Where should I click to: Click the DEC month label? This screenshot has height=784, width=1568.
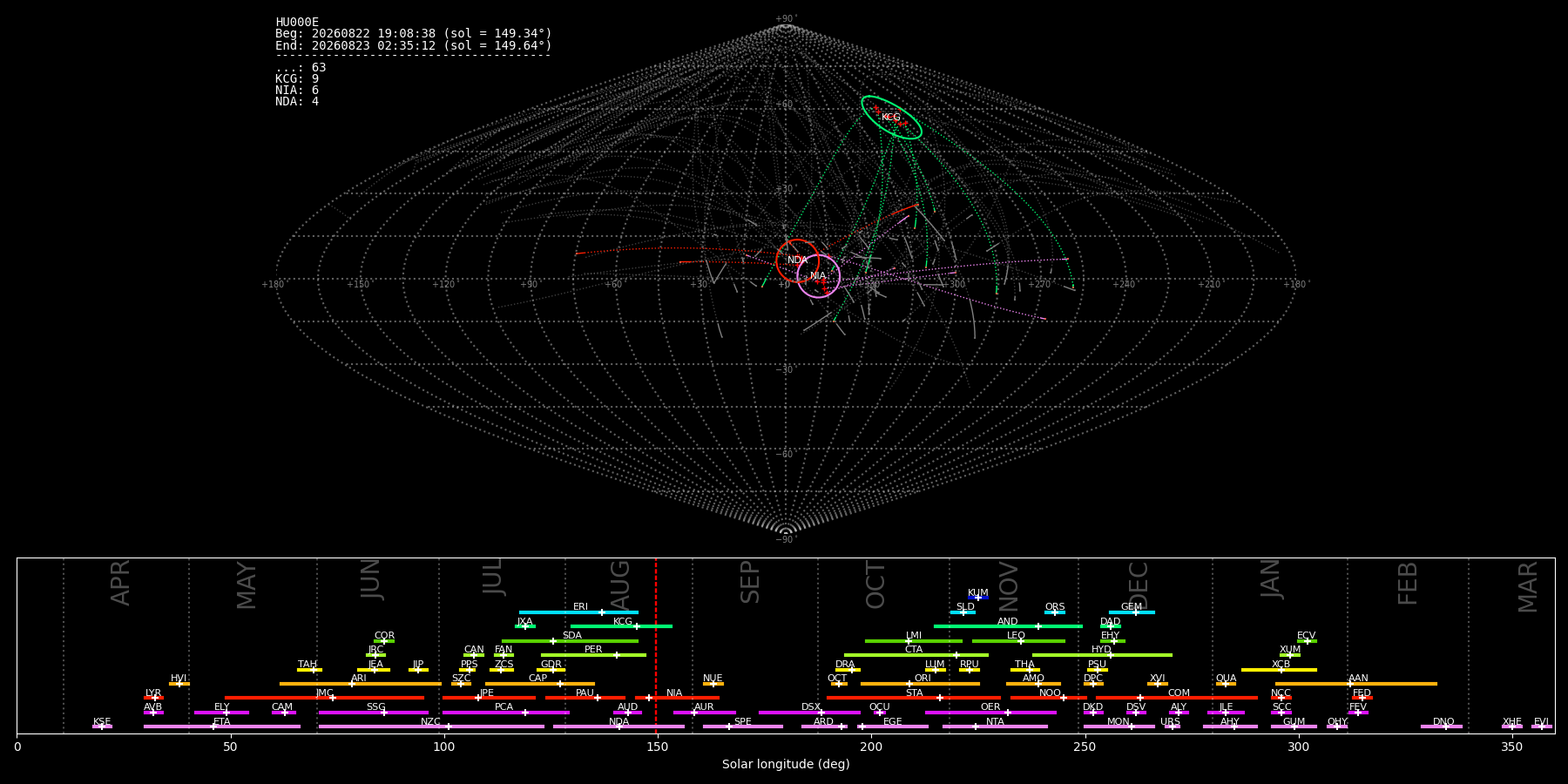1139,584
